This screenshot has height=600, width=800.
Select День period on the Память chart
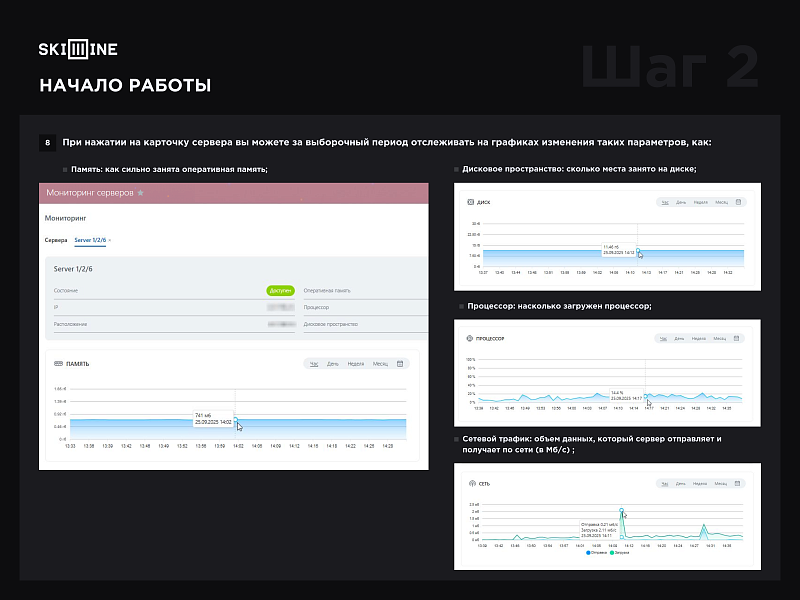coord(334,364)
